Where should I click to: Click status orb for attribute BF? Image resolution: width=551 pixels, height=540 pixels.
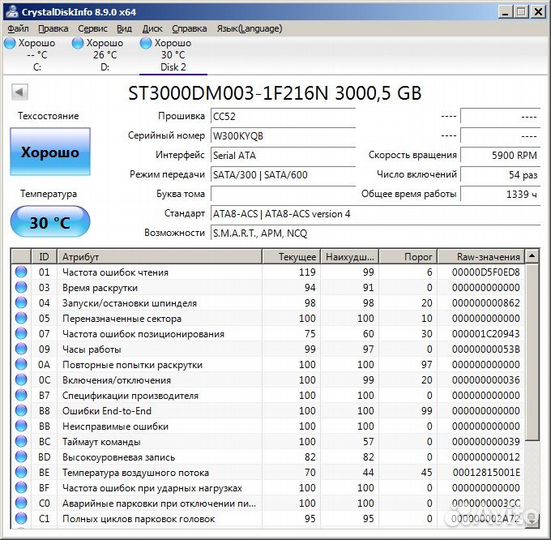[21, 488]
